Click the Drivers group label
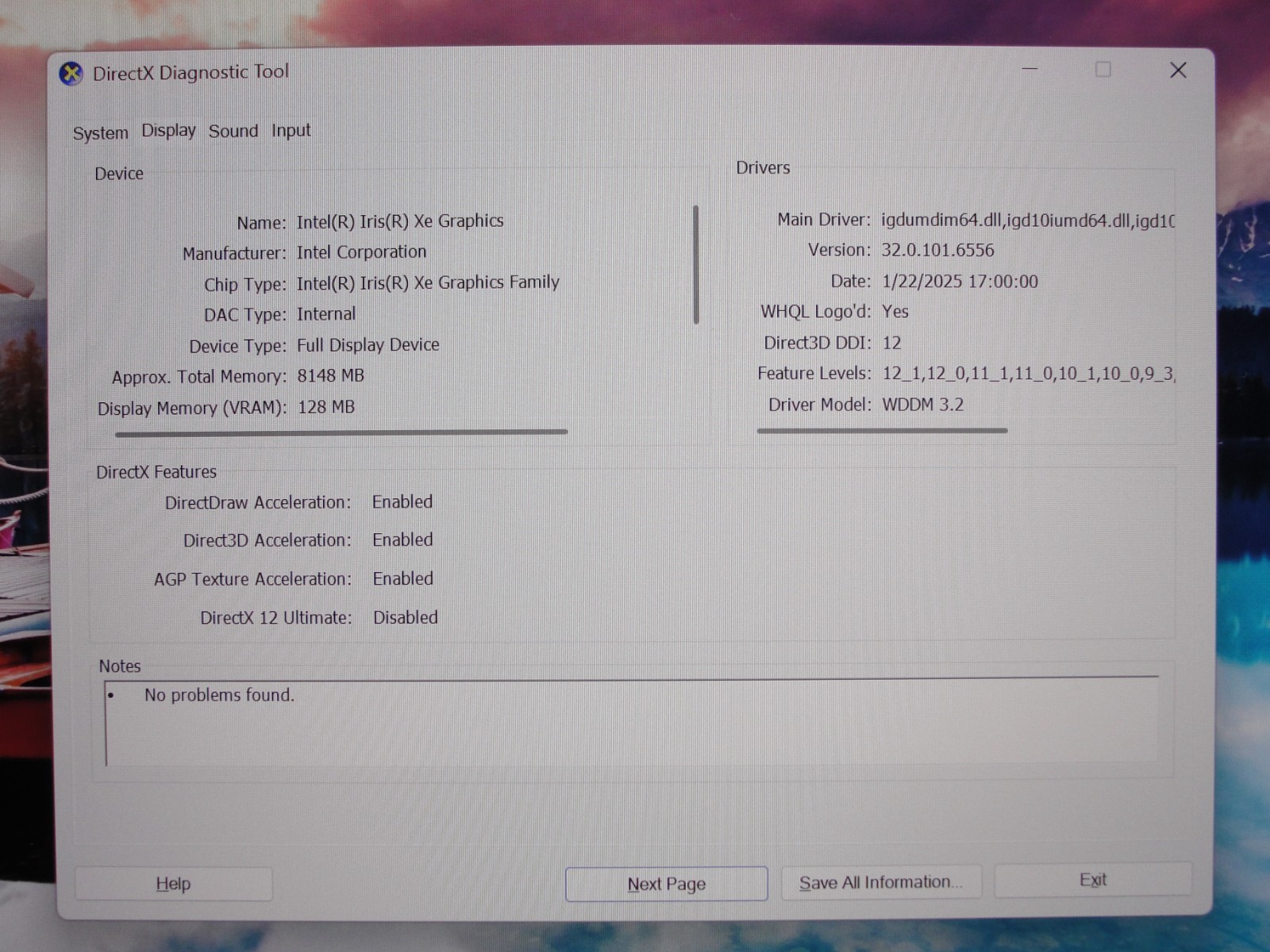This screenshot has width=1270, height=952. (763, 168)
